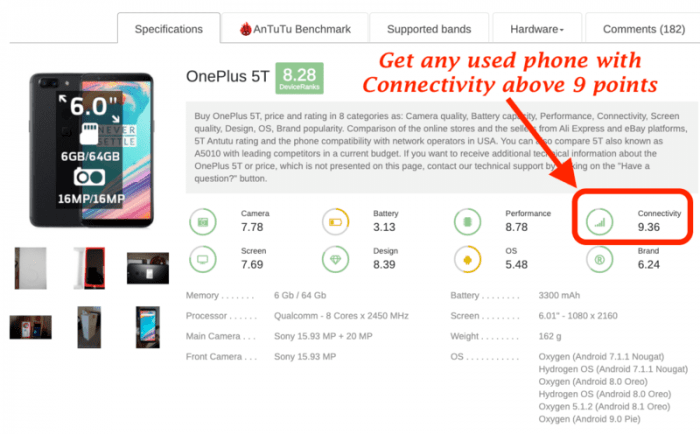Select the Specifications tab
The height and width of the screenshot is (434, 700).
point(169,29)
